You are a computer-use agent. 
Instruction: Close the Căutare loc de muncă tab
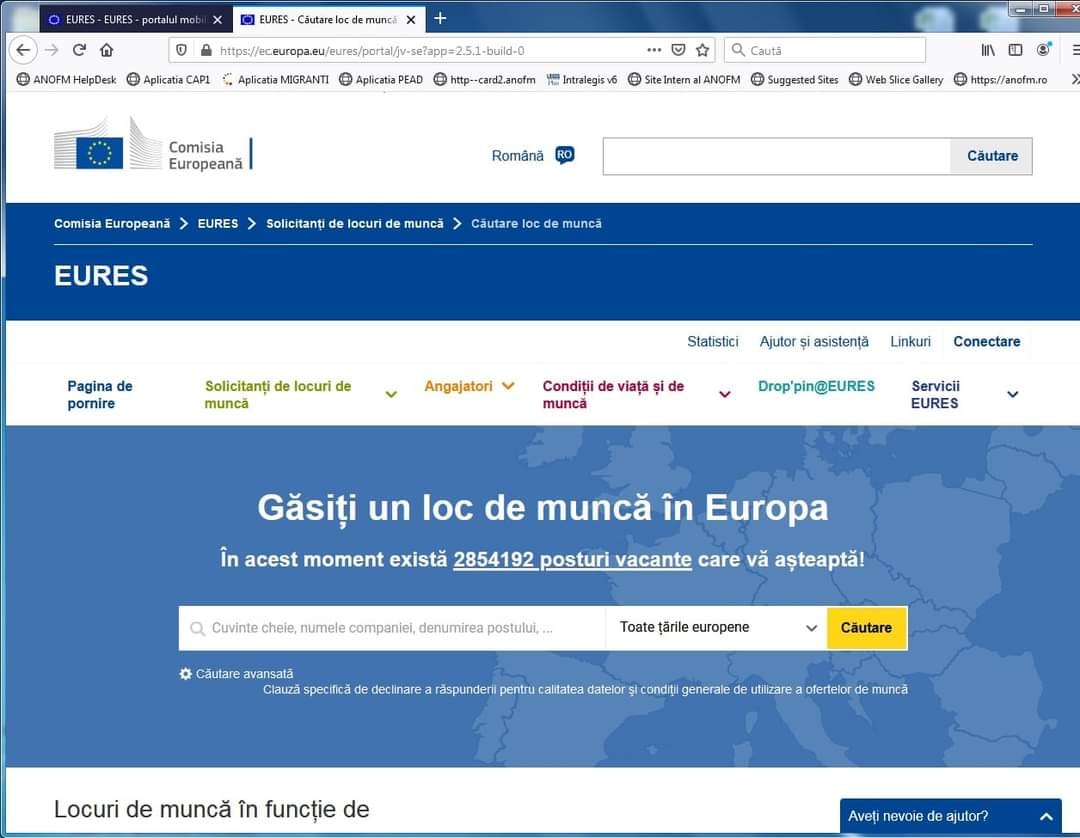coord(411,20)
